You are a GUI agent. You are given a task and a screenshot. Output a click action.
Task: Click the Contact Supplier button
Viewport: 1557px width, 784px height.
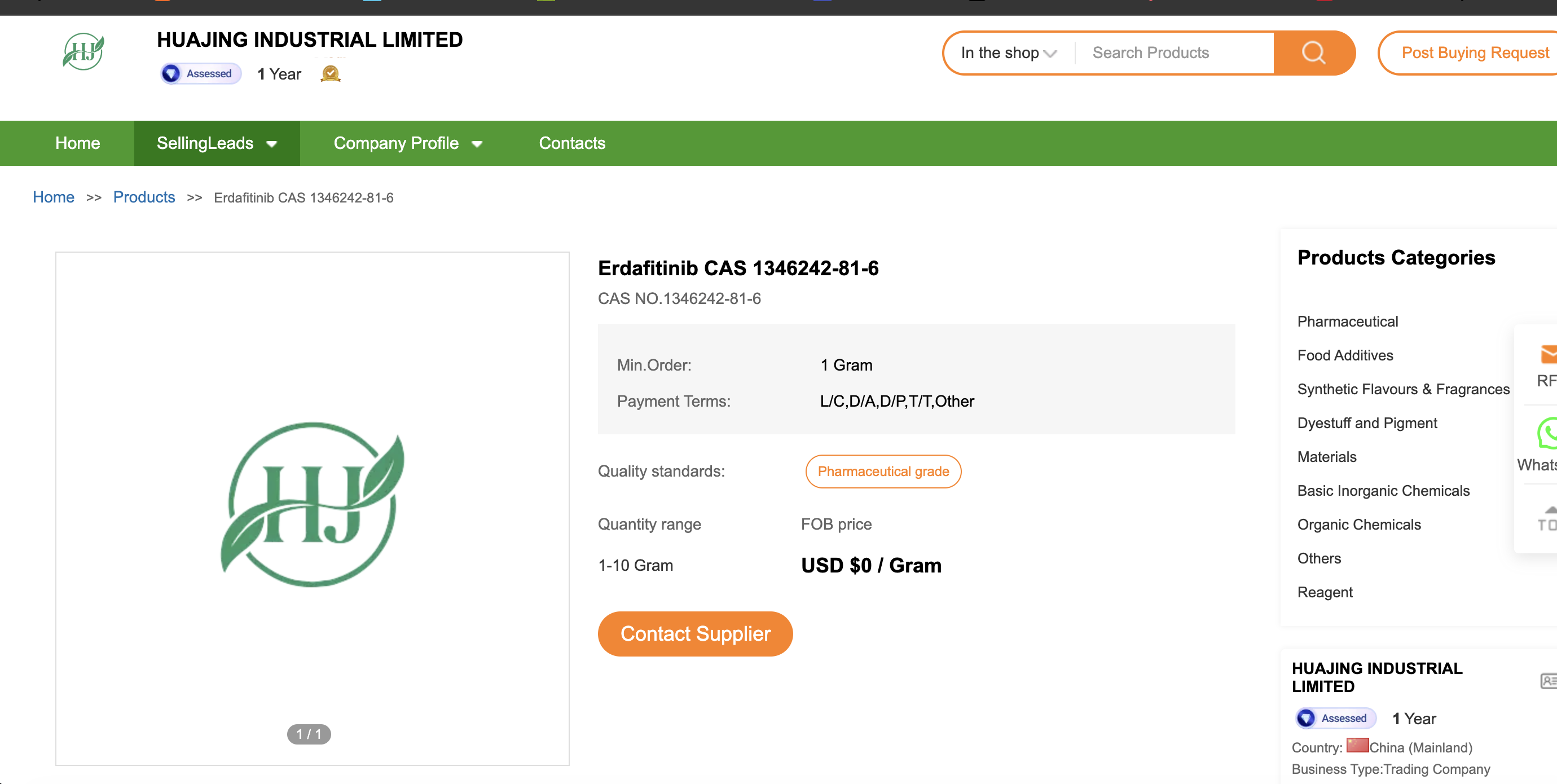[x=695, y=633]
